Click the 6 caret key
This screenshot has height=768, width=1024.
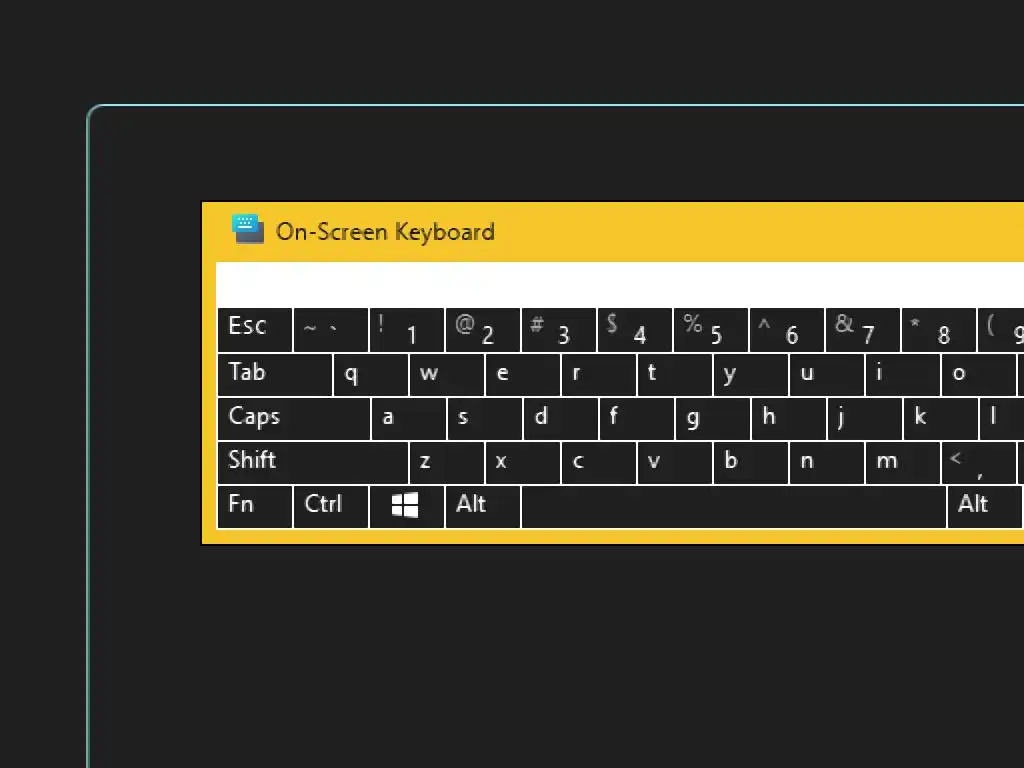point(787,330)
